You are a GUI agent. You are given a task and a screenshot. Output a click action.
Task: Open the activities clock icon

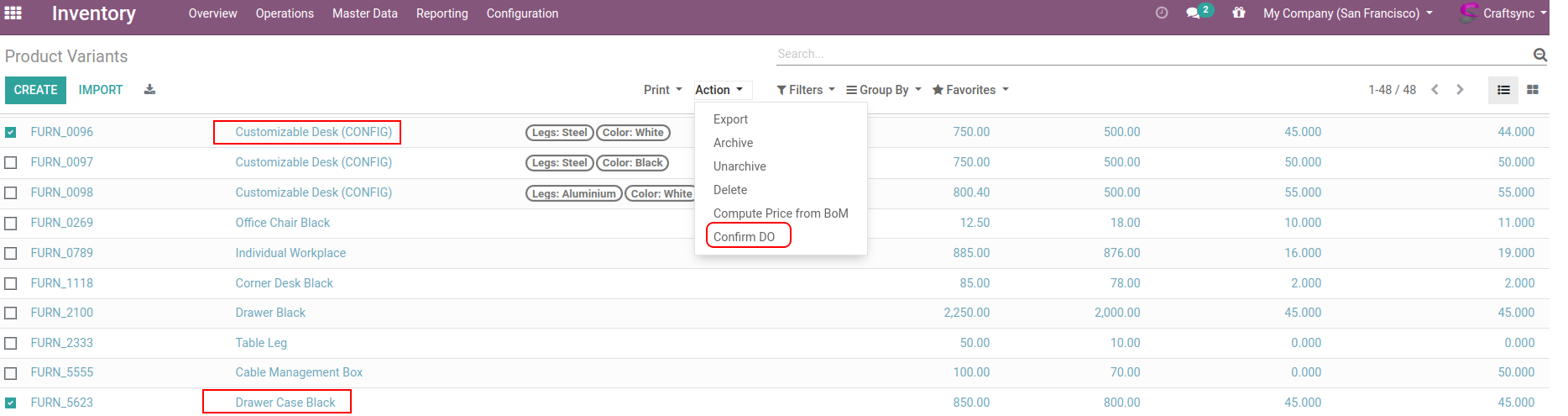[1162, 13]
